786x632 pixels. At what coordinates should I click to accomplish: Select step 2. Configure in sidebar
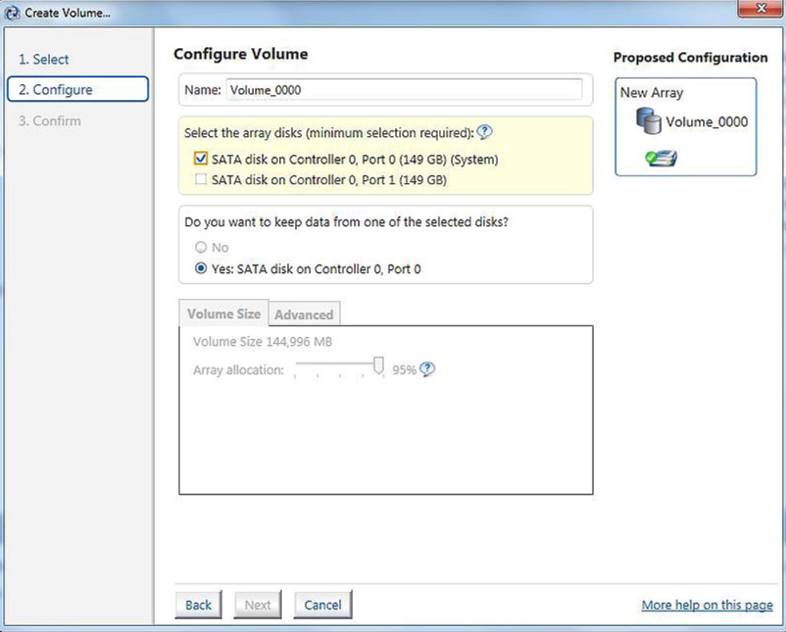tap(78, 89)
